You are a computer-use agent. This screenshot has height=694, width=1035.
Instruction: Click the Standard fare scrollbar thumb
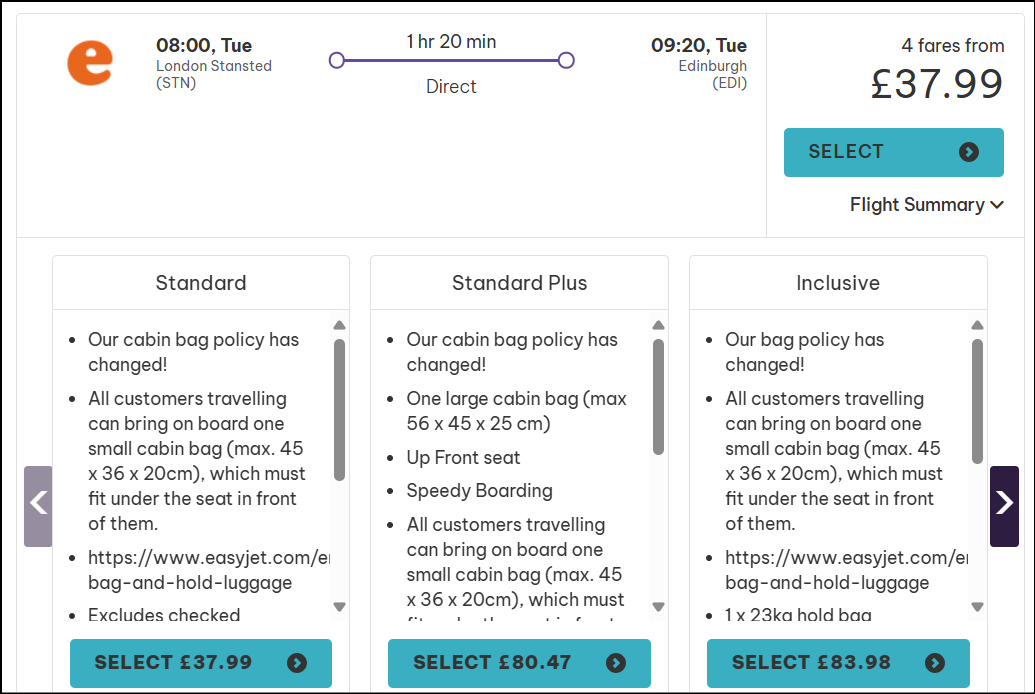point(339,410)
